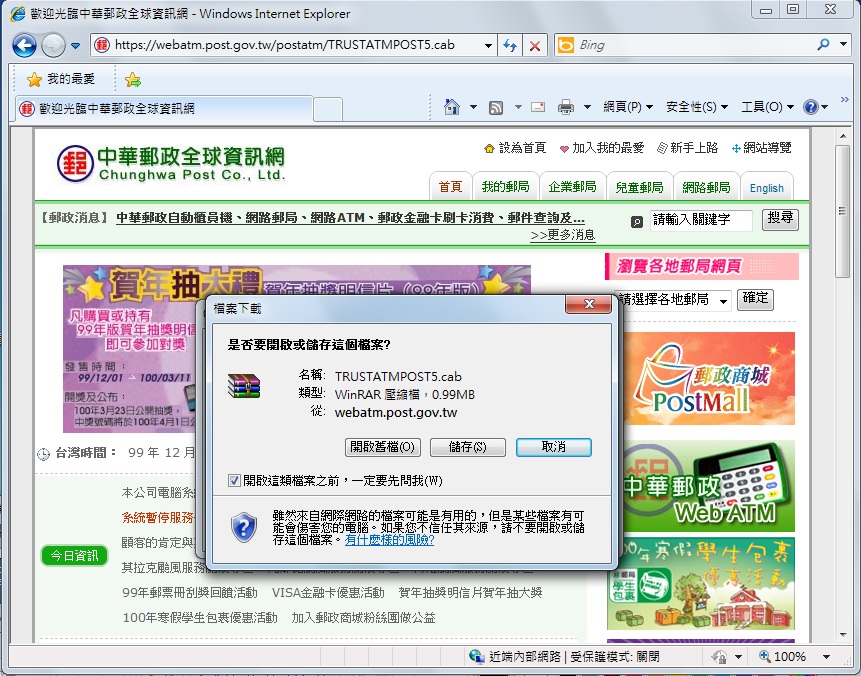Click the Help question mark icon
This screenshot has height=676, width=861.
point(810,107)
